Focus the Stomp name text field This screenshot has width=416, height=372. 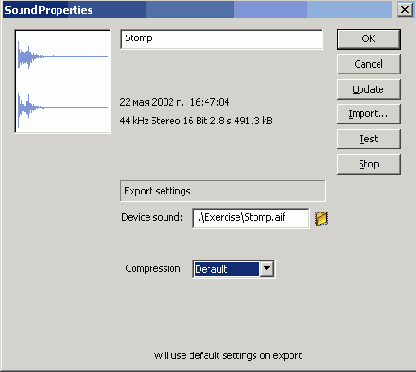click(221, 39)
